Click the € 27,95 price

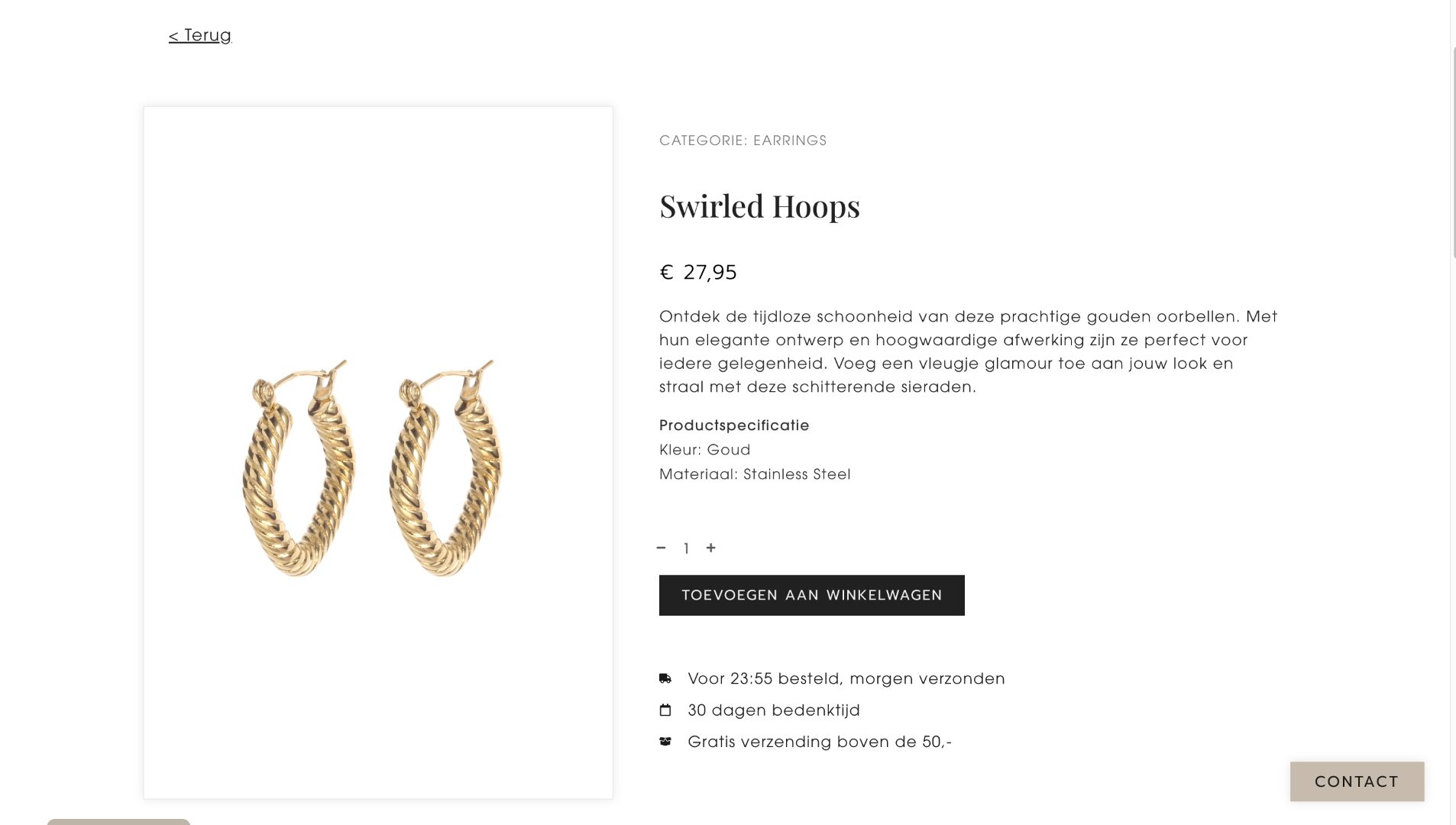[697, 273]
